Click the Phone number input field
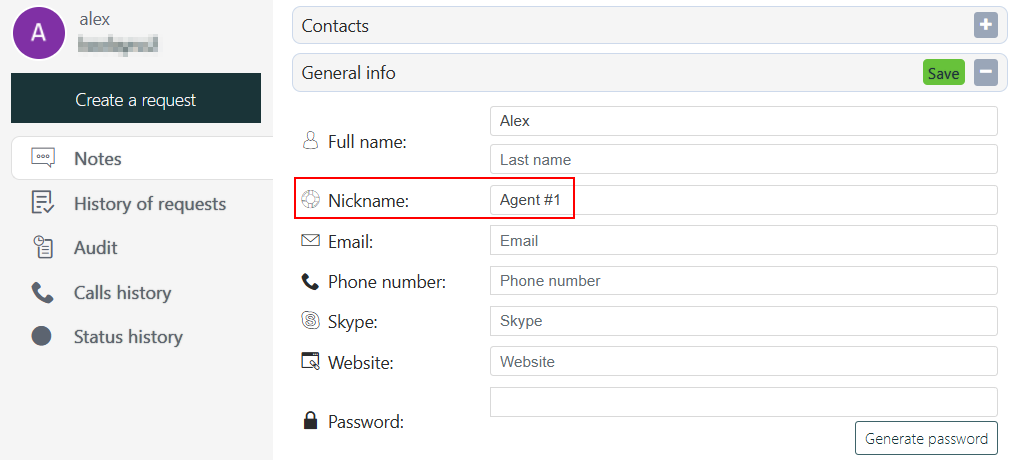 point(743,280)
